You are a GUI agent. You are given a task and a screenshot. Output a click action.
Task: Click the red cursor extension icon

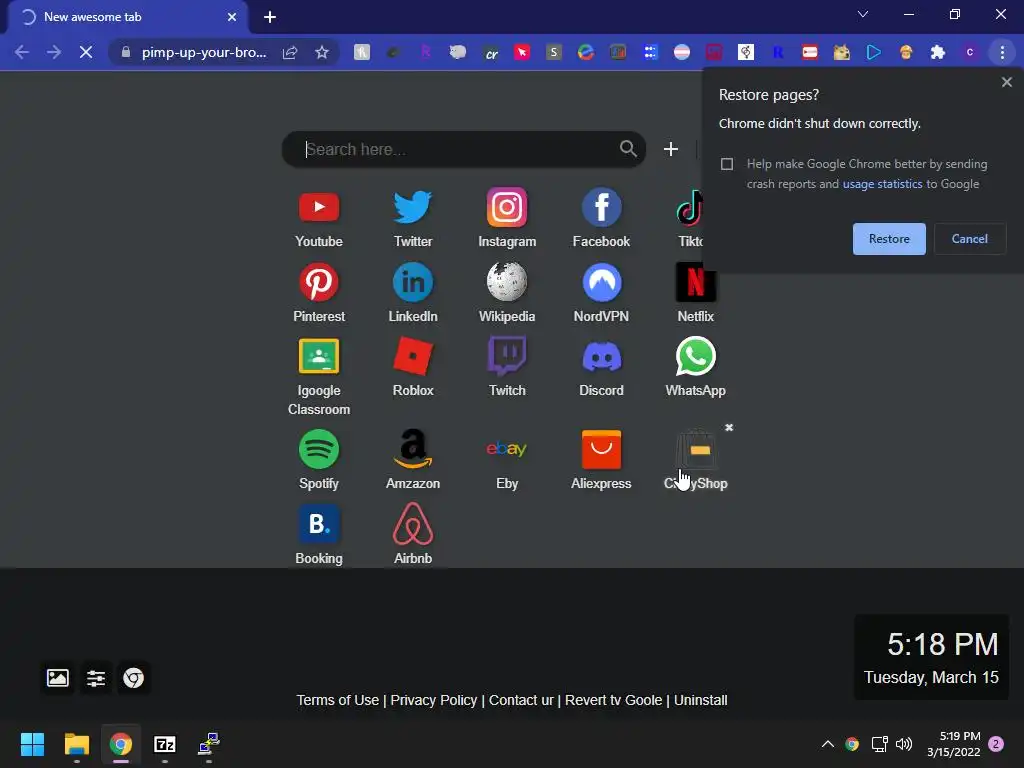pyautogui.click(x=522, y=52)
